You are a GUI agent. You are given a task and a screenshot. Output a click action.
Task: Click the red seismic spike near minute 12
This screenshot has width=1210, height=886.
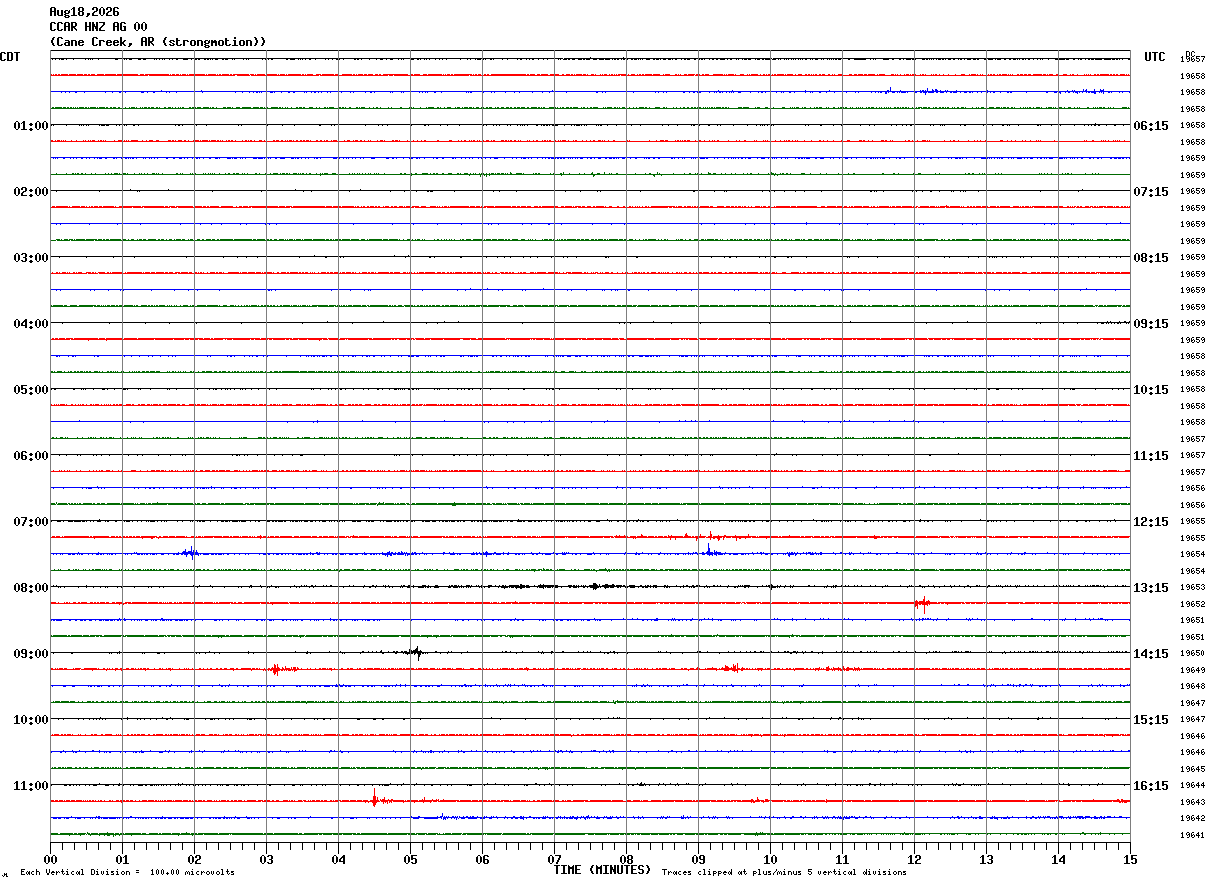(922, 603)
